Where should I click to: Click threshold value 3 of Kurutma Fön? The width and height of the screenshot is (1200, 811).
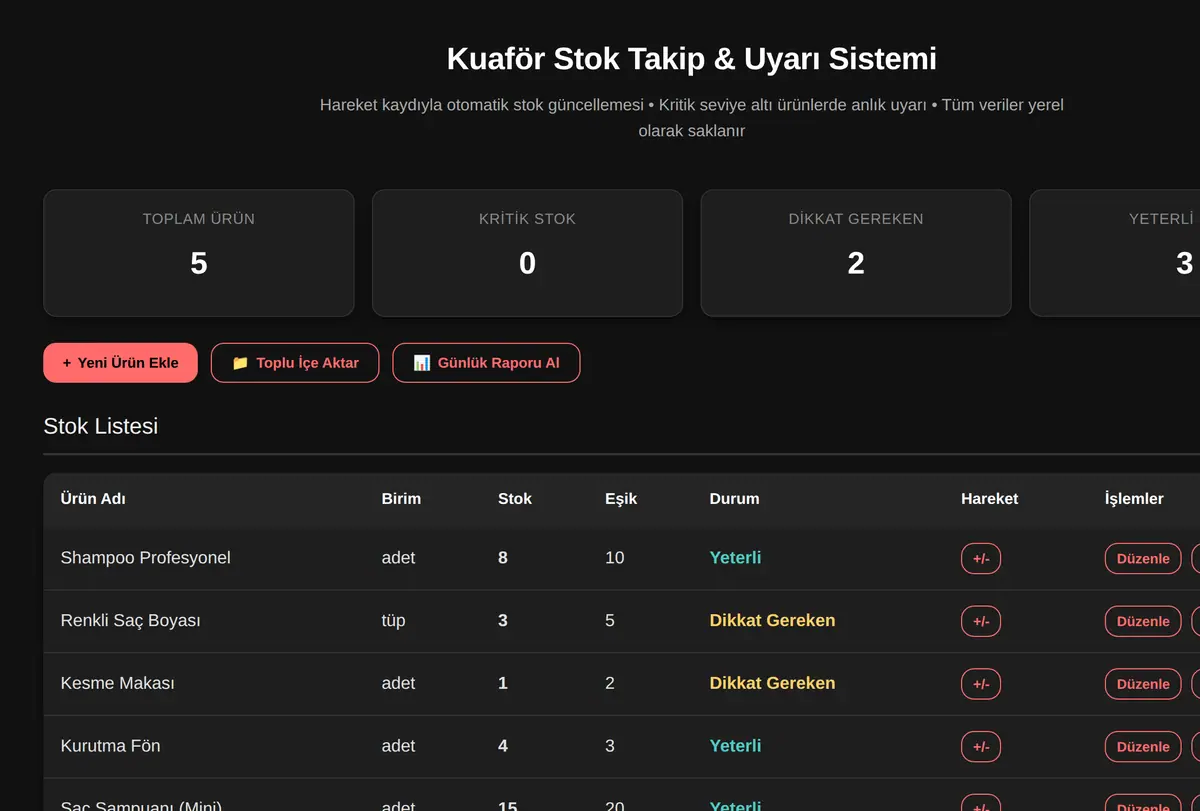pos(610,745)
